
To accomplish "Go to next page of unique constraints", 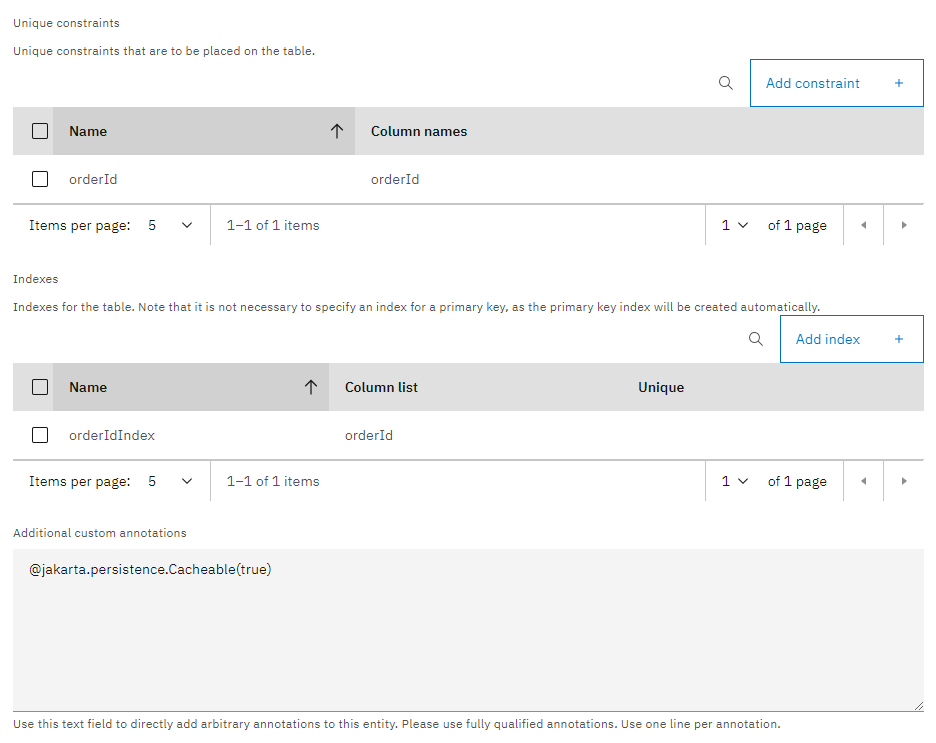I will point(904,225).
